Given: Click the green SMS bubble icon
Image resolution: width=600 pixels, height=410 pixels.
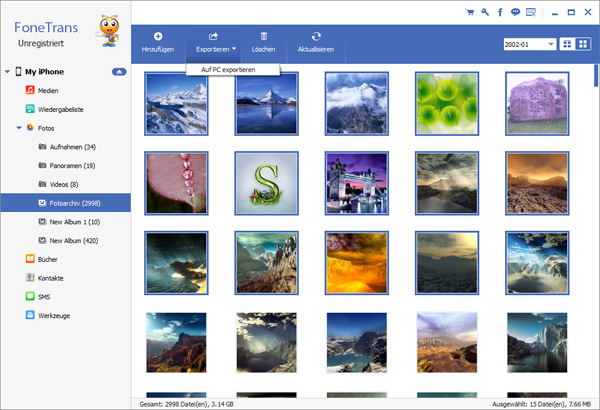Looking at the screenshot, I should tap(30, 296).
